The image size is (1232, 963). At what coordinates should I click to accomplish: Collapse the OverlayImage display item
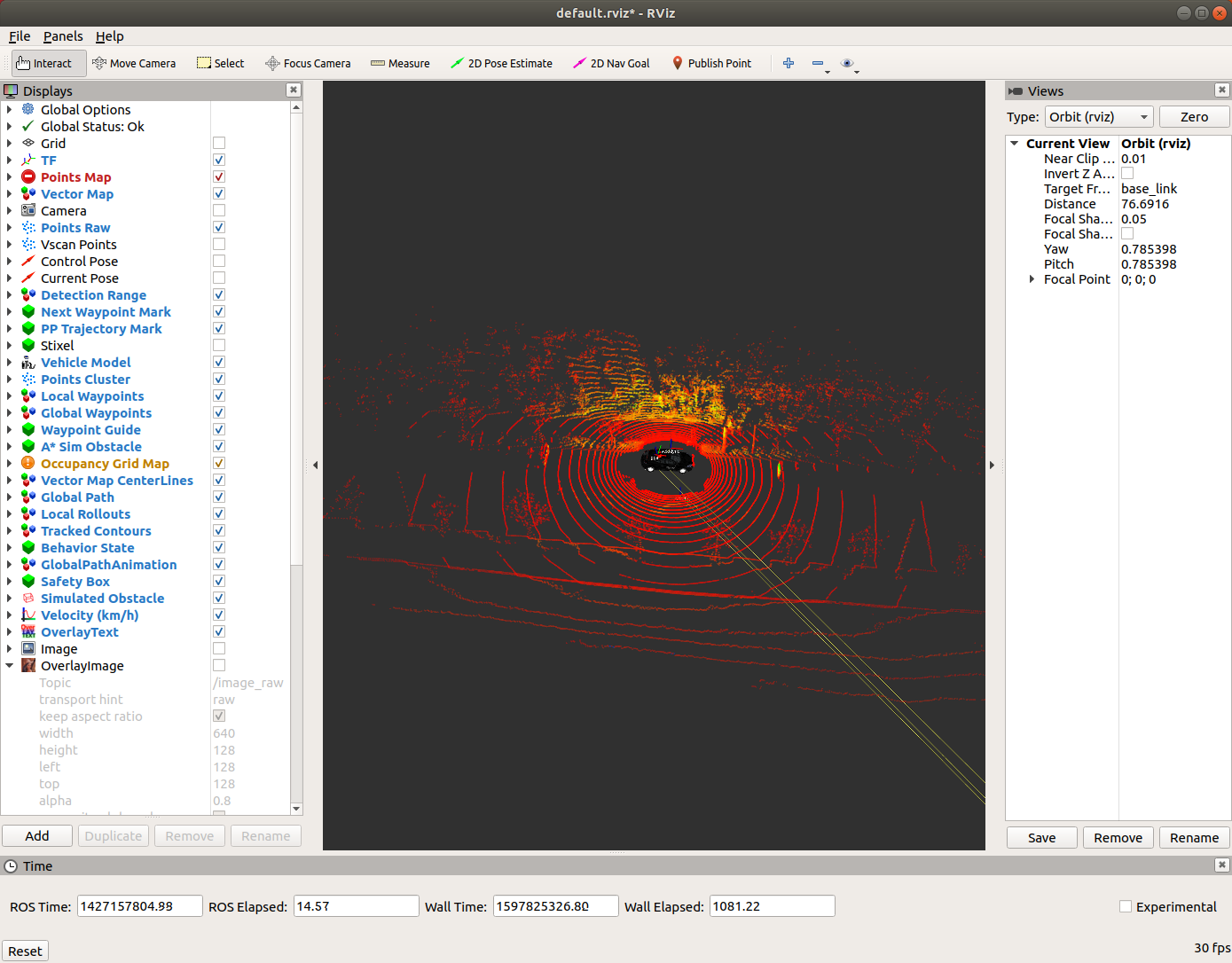click(10, 666)
